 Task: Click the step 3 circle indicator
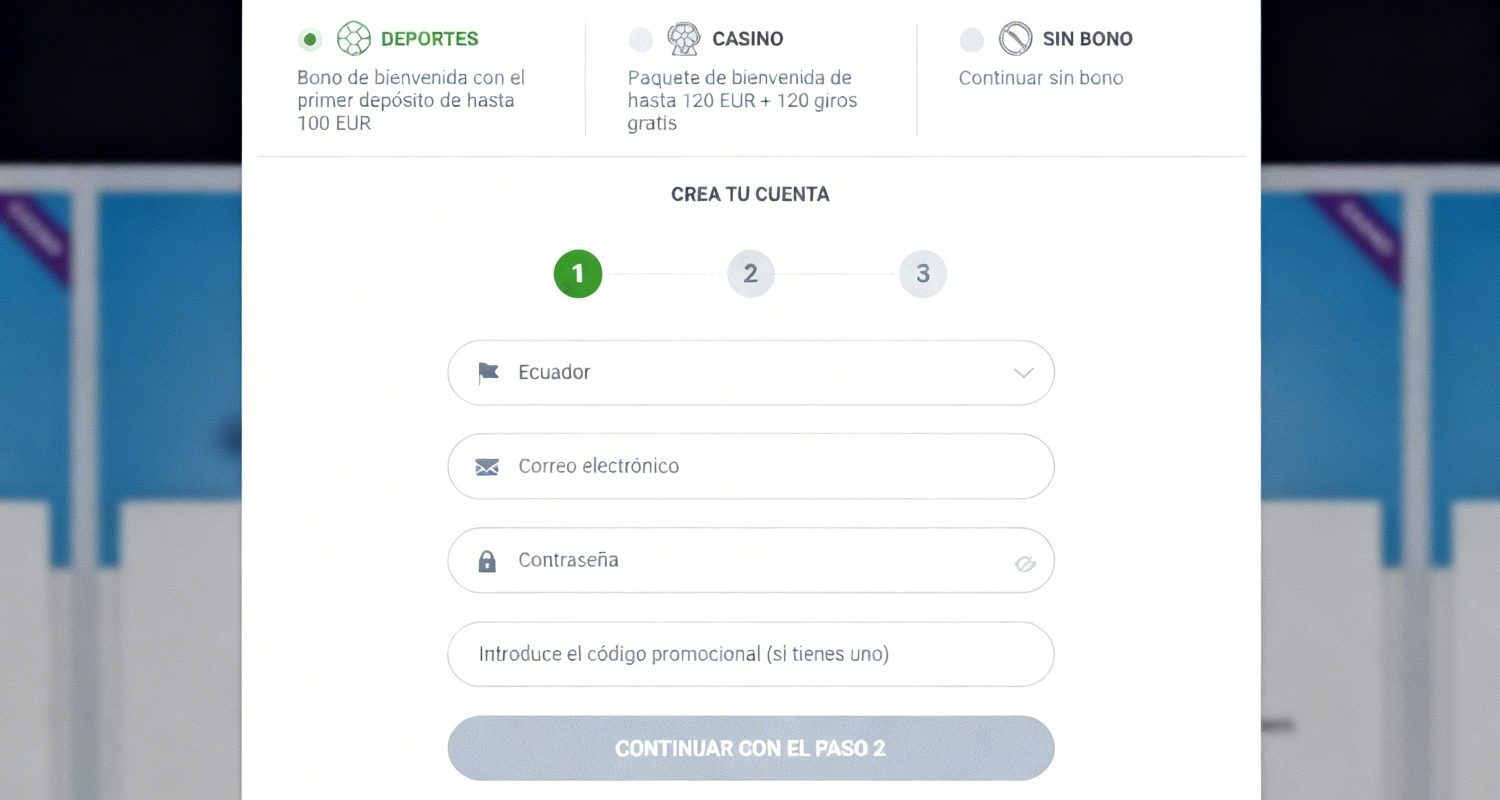click(923, 273)
